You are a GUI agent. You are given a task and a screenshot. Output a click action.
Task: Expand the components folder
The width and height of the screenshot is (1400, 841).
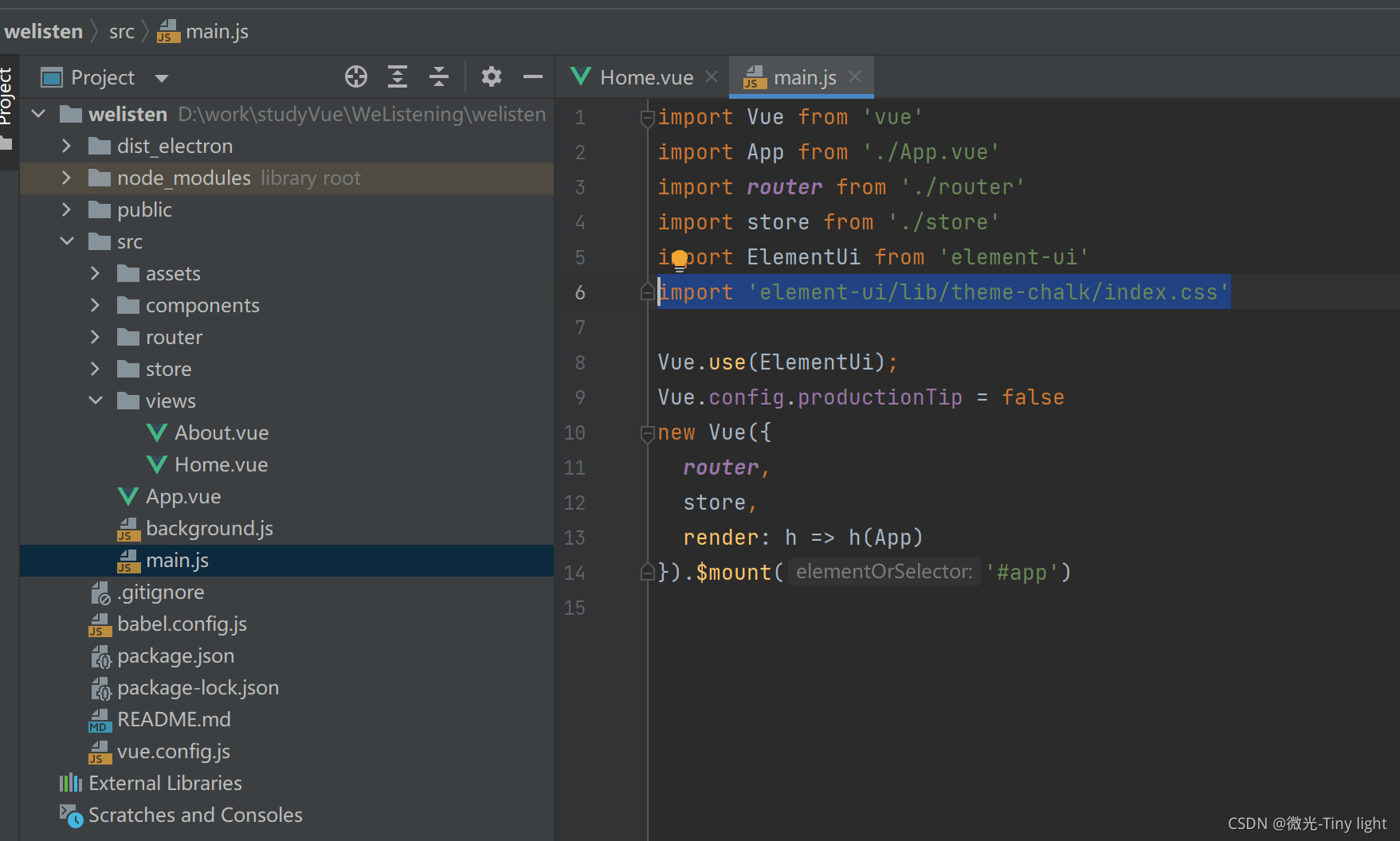(x=96, y=305)
